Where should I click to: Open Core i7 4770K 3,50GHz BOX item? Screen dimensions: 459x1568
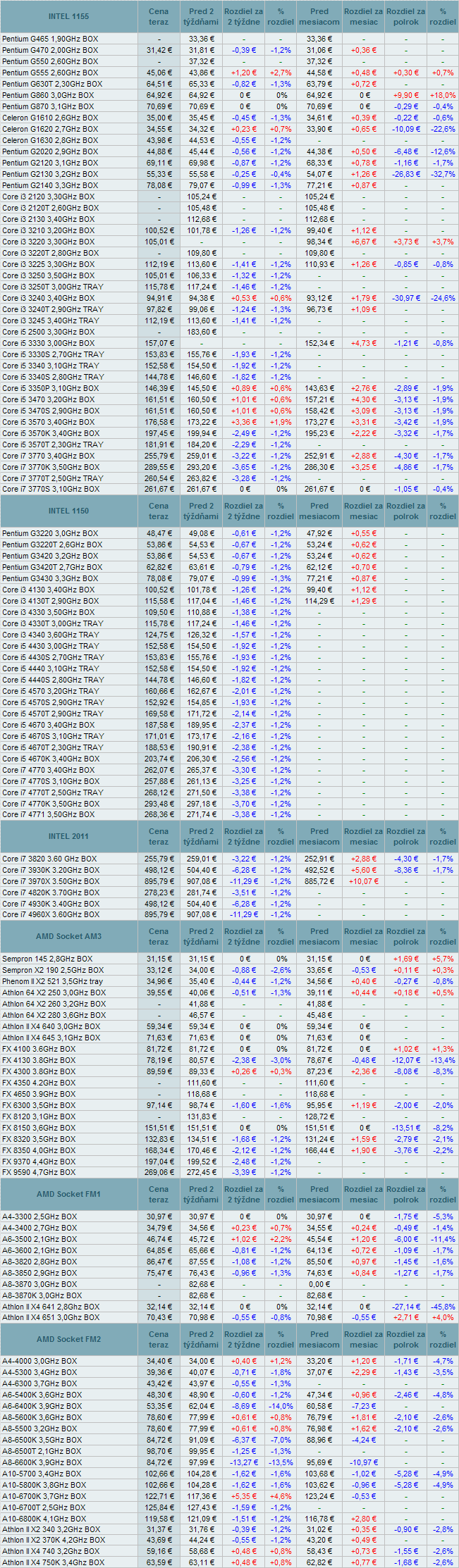click(x=51, y=804)
